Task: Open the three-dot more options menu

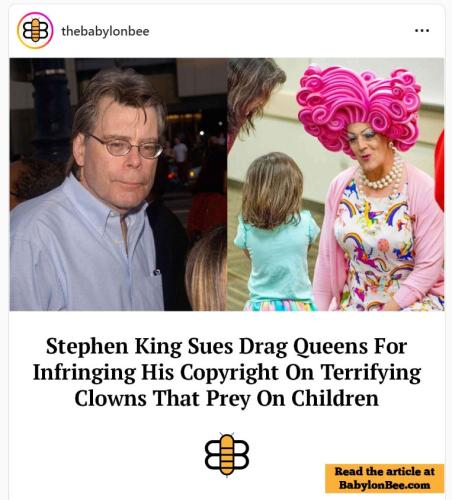Action: click(x=422, y=31)
